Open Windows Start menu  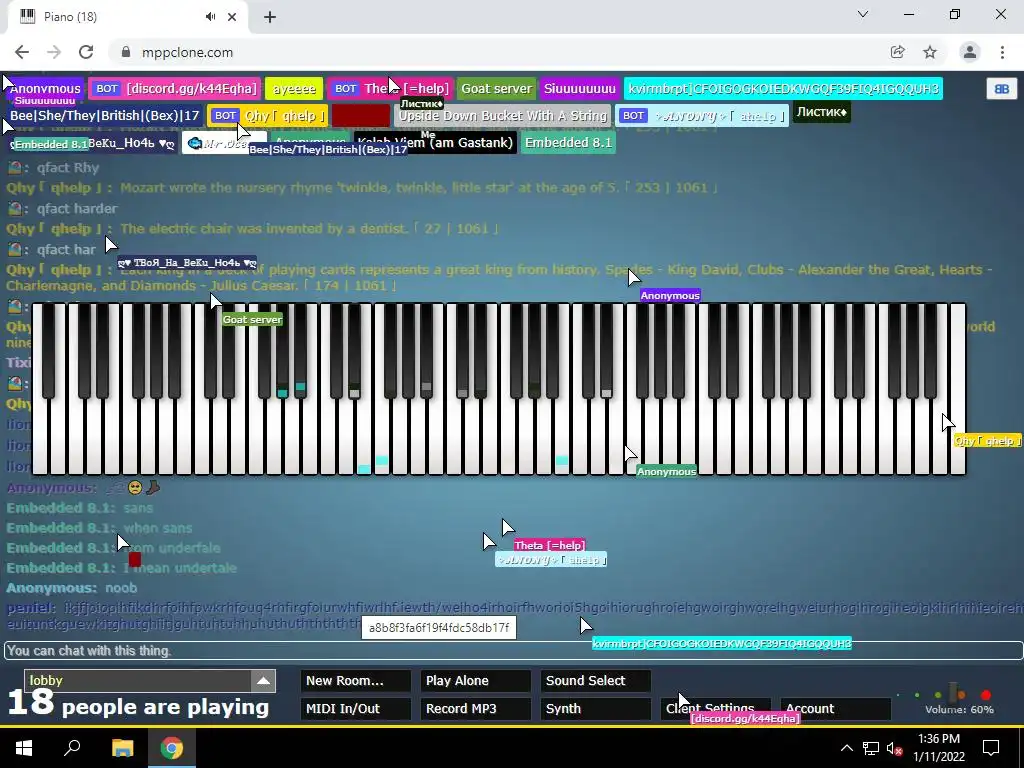pos(24,748)
